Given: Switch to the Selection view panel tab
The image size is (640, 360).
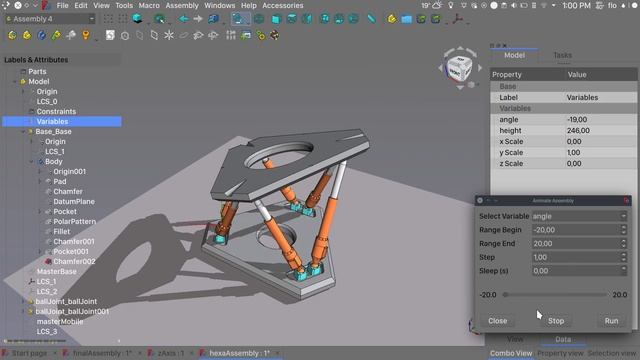Looking at the screenshot, I should pos(612,353).
